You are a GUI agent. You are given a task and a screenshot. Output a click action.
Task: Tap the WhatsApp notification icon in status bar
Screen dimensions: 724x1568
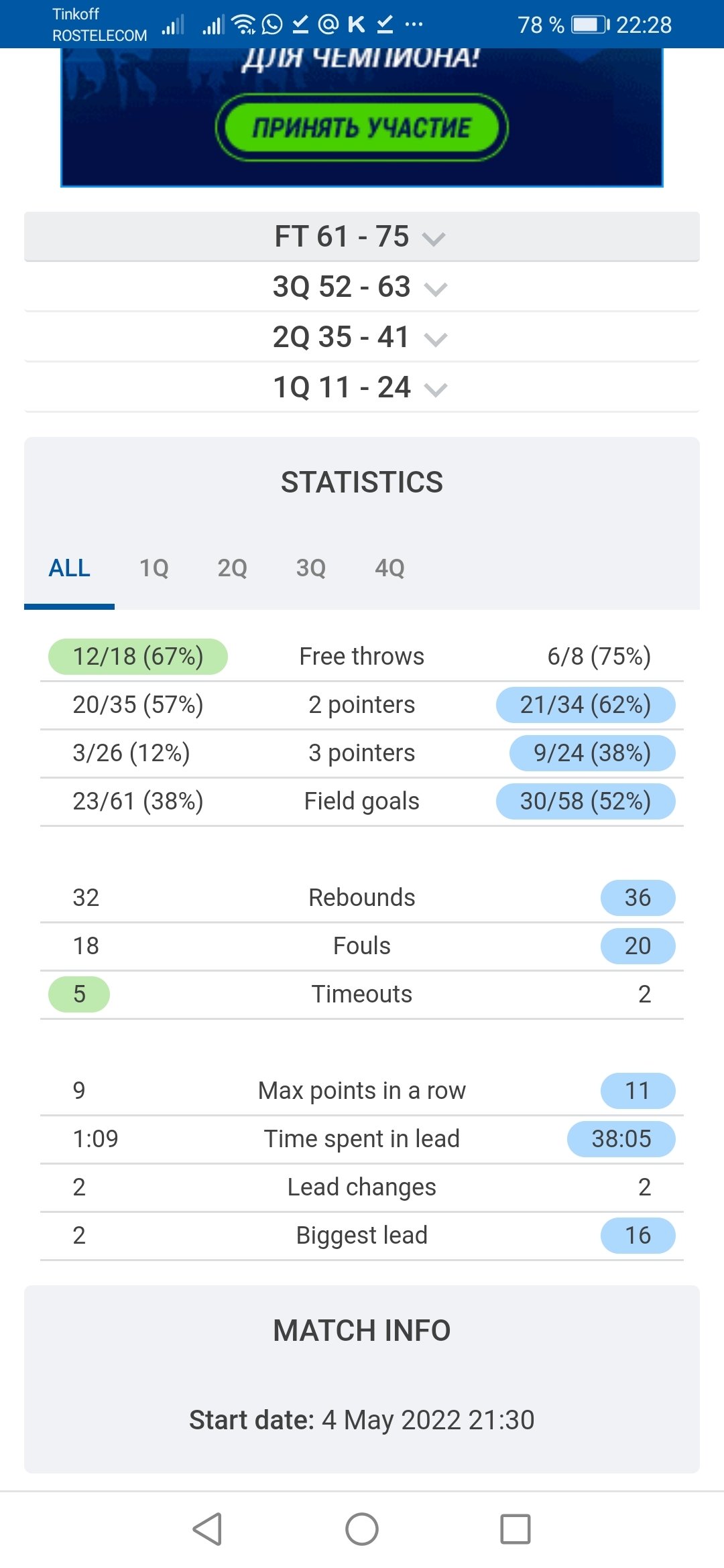click(x=272, y=25)
